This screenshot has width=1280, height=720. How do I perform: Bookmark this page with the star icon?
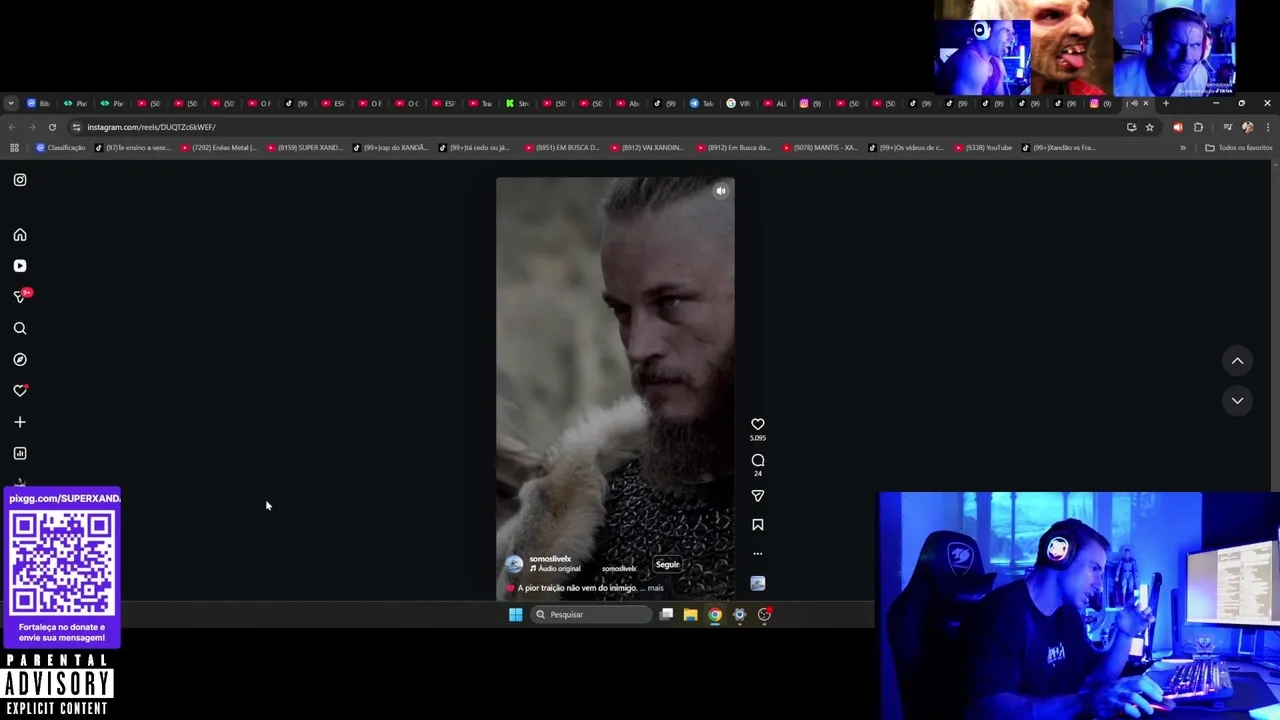[x=1150, y=127]
